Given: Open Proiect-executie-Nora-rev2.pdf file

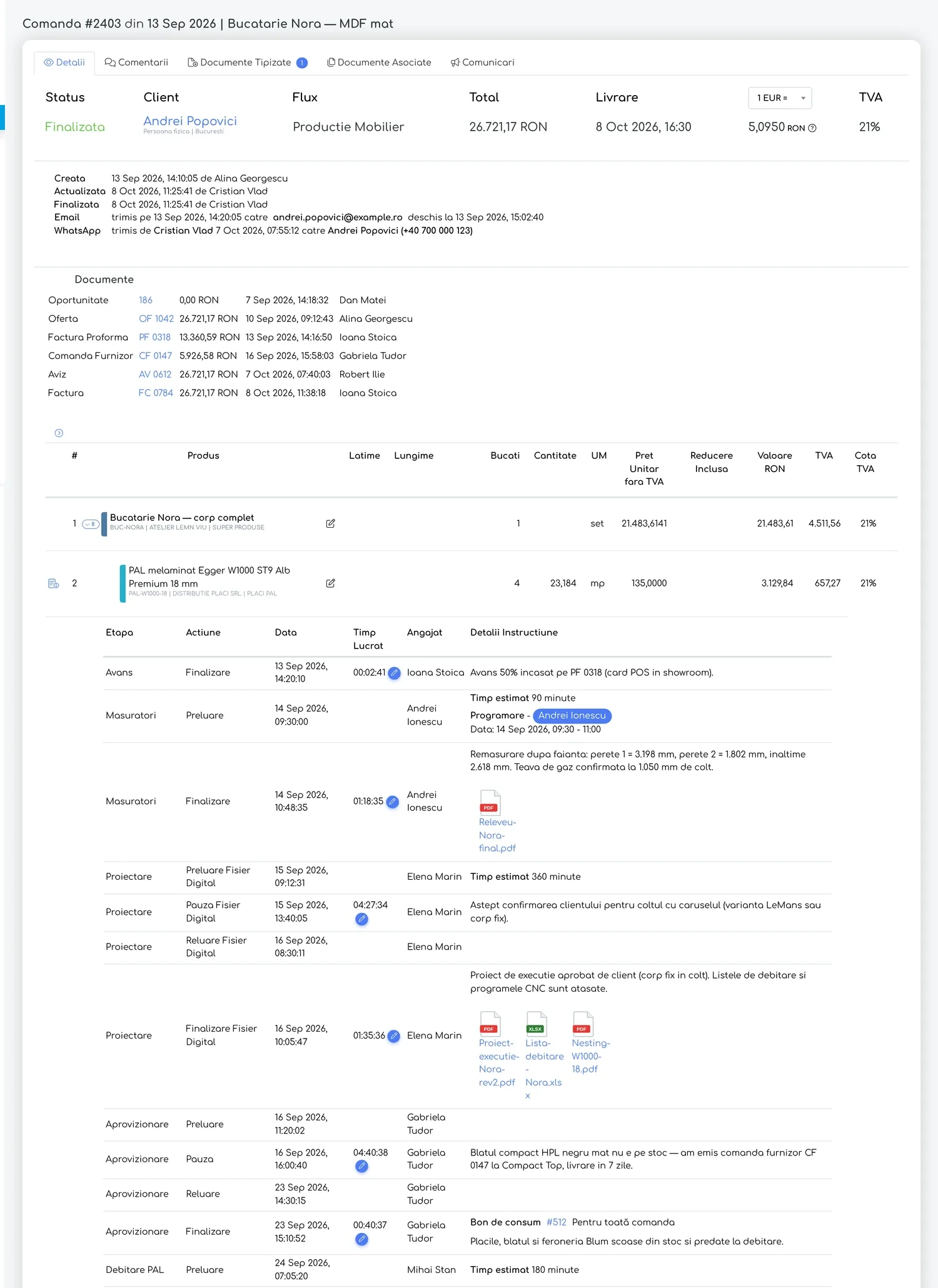Looking at the screenshot, I should (x=498, y=1049).
